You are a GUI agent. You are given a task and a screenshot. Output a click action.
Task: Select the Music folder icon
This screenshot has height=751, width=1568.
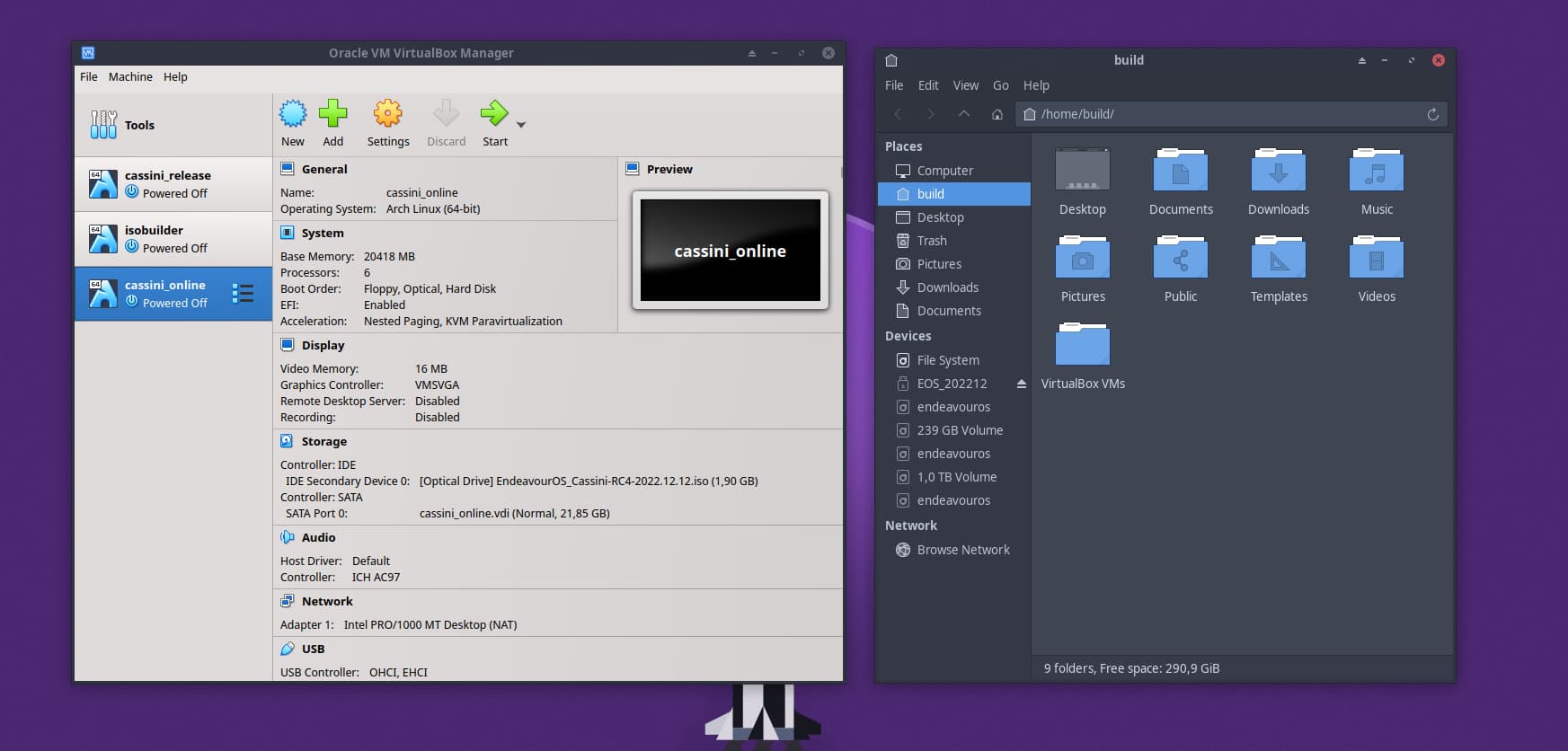pyautogui.click(x=1377, y=169)
